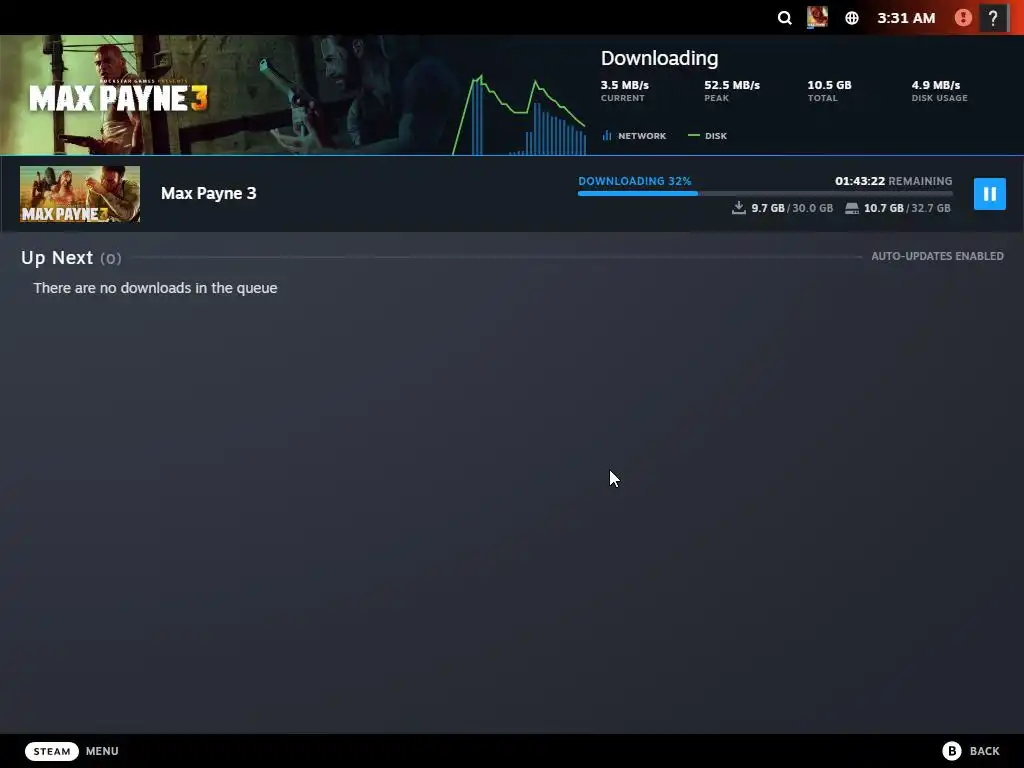Click the network and disk activity graph
This screenshot has height=768, width=1024.
pyautogui.click(x=519, y=115)
